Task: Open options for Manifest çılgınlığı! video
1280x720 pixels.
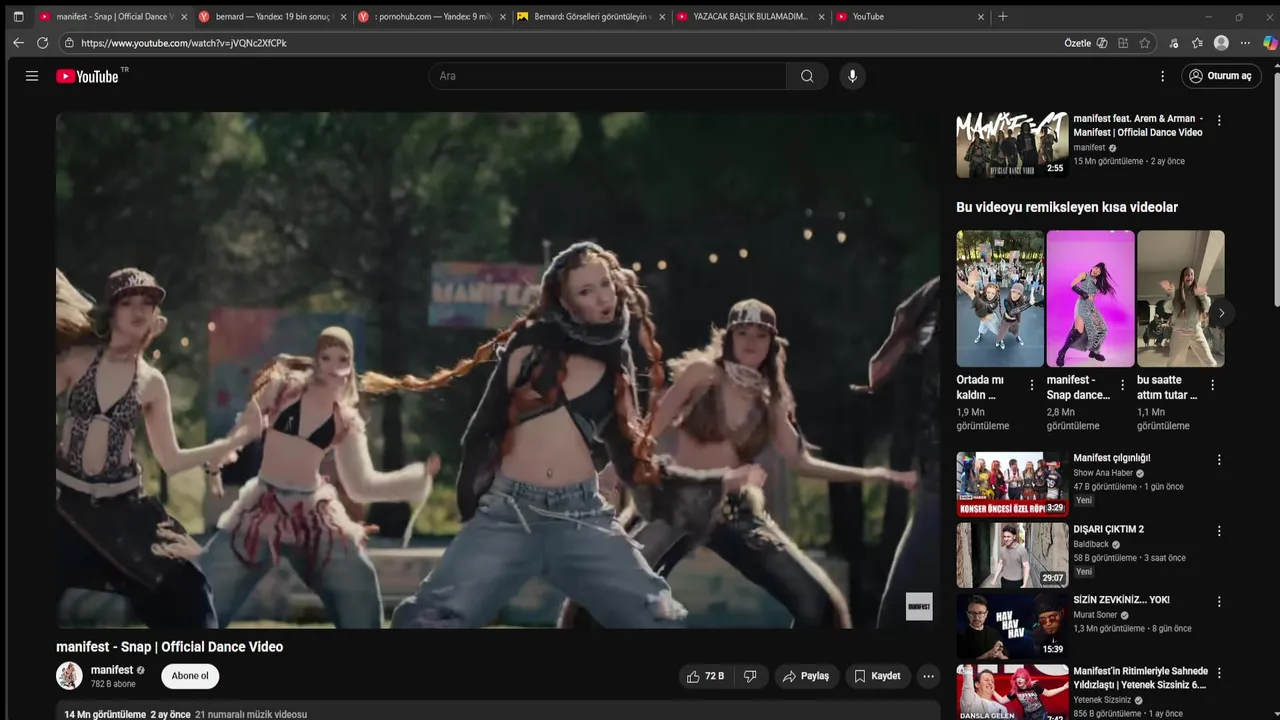Action: [x=1219, y=460]
